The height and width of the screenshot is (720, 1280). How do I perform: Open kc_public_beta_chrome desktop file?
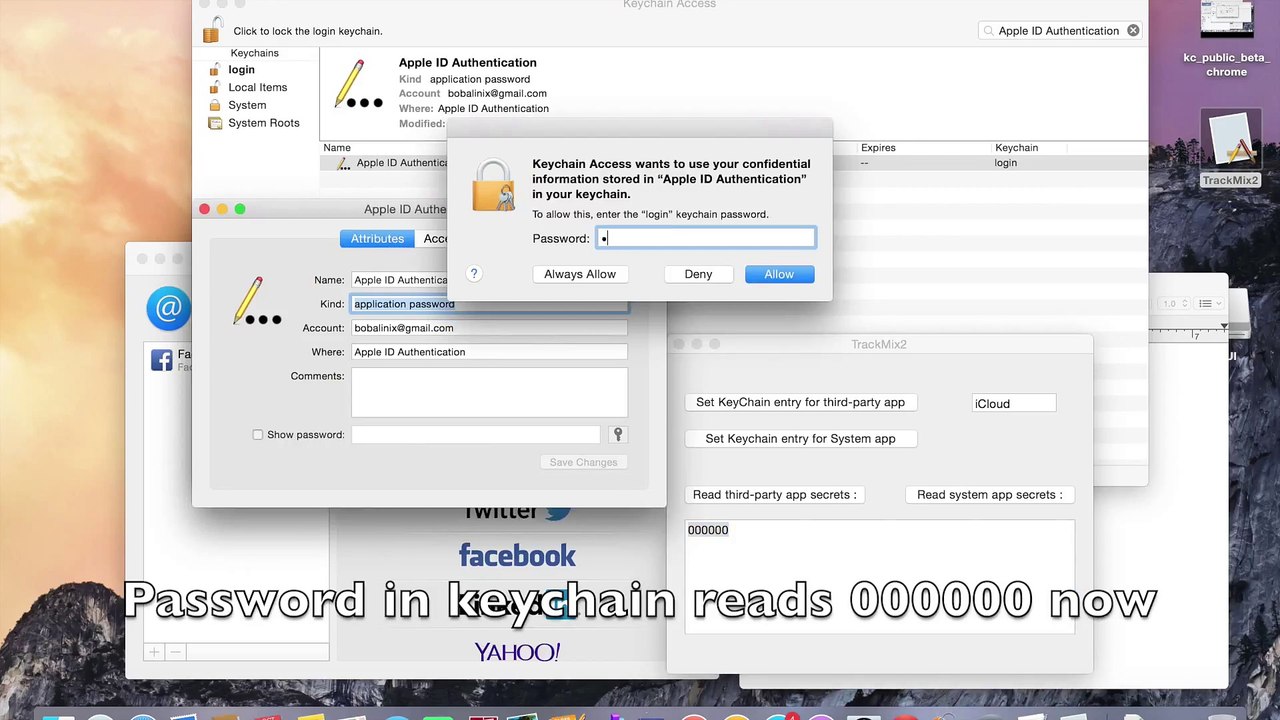tap(1226, 40)
